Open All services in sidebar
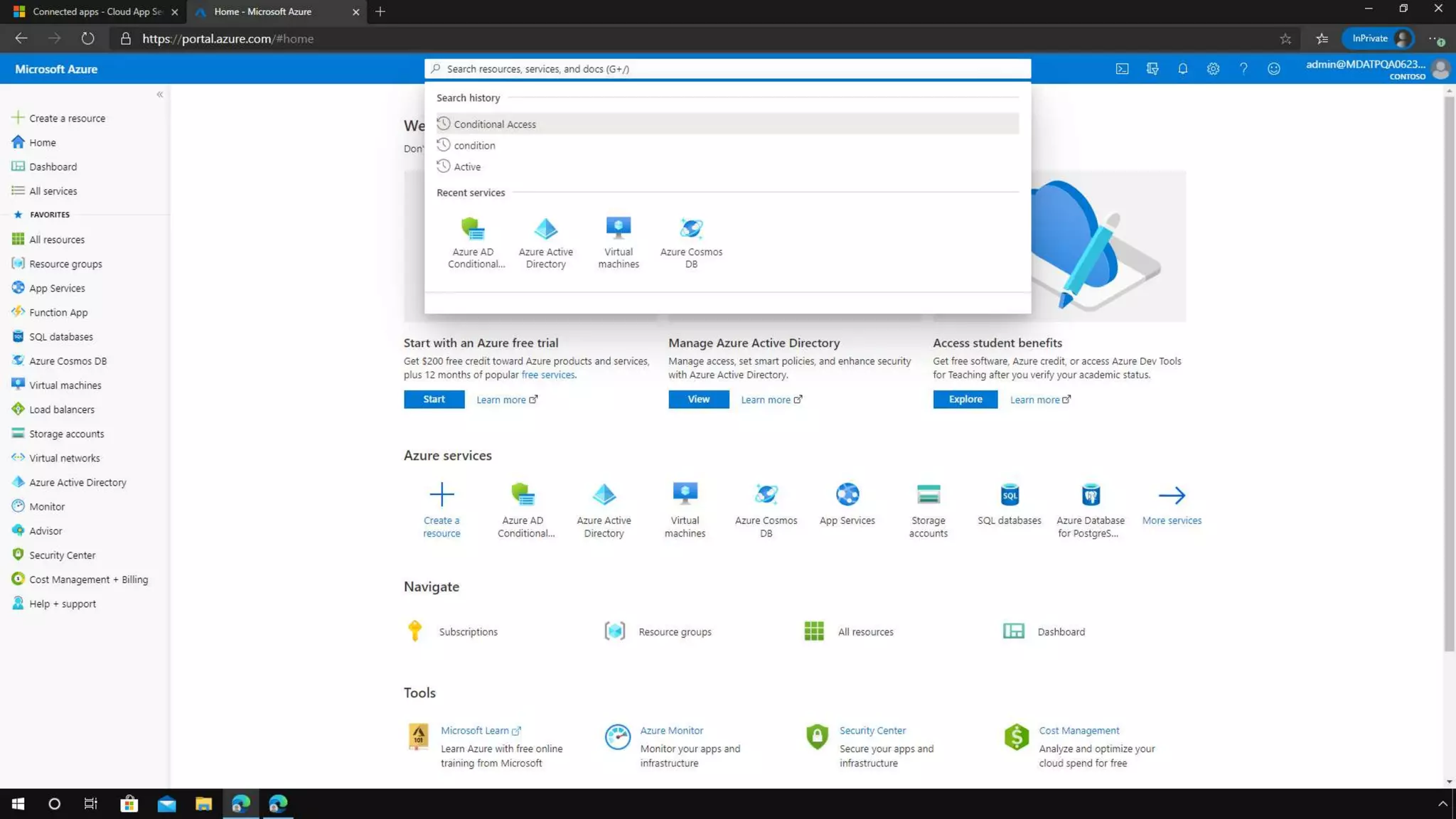The image size is (1456, 819). coord(53,191)
